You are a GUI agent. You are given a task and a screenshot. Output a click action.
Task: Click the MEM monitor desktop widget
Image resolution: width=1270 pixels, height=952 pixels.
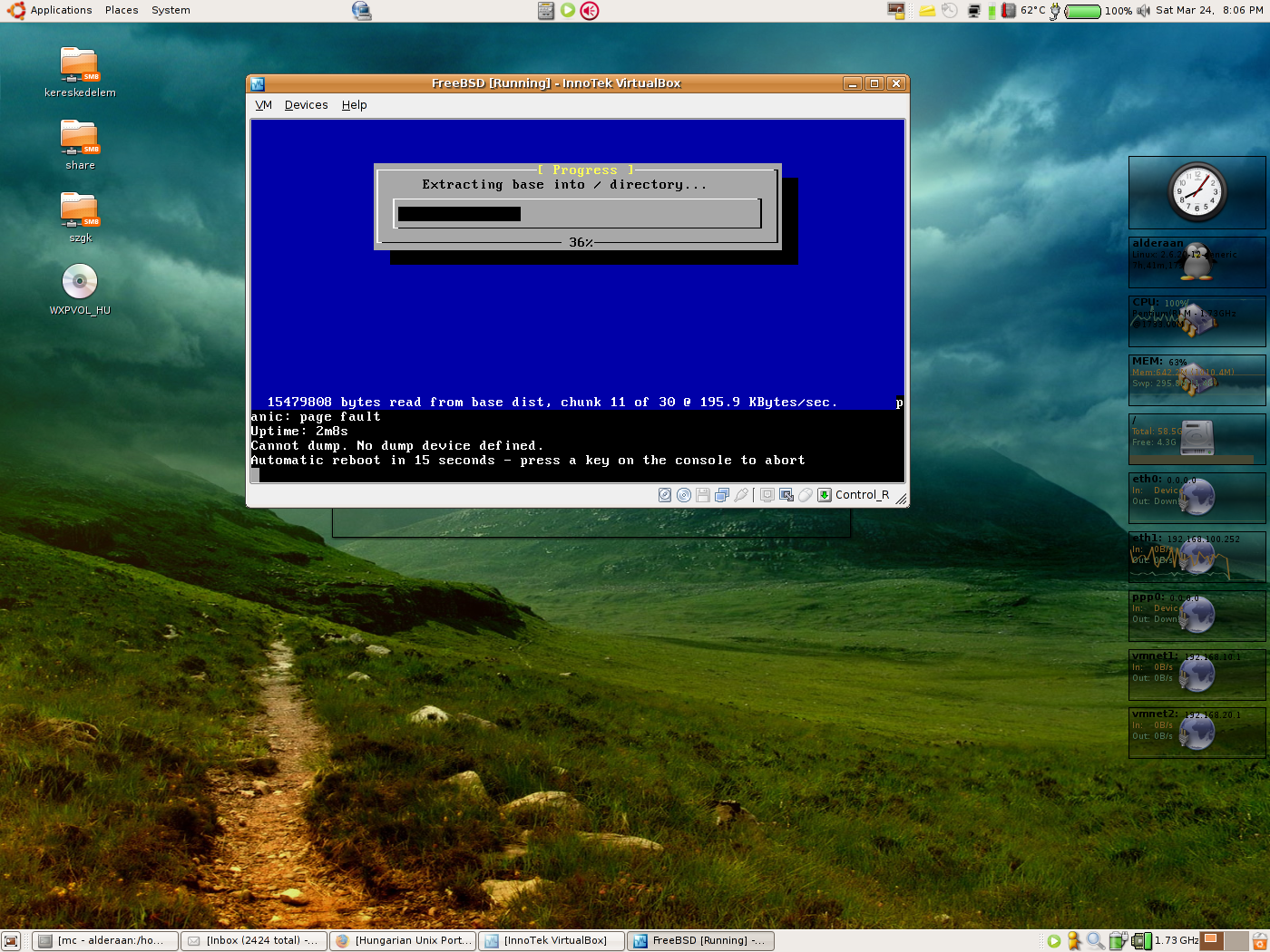click(1197, 380)
